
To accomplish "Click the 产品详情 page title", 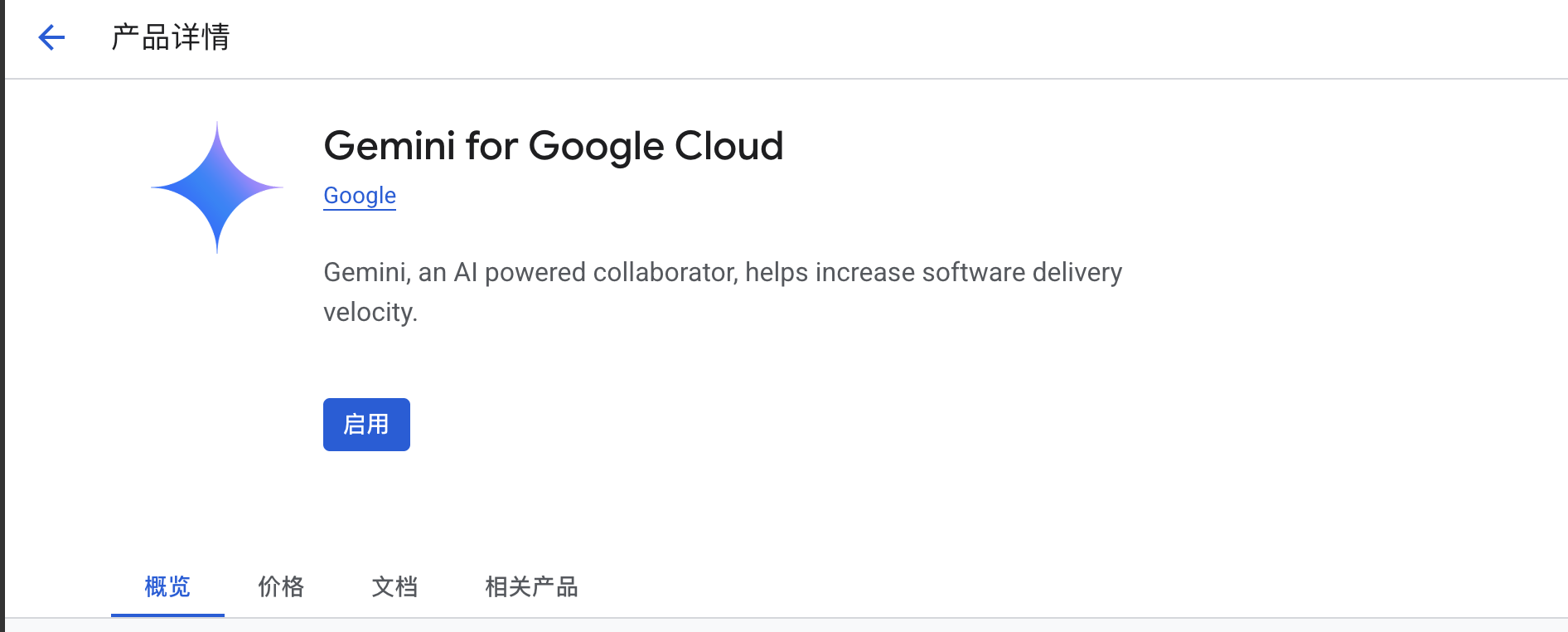I will pos(171,37).
